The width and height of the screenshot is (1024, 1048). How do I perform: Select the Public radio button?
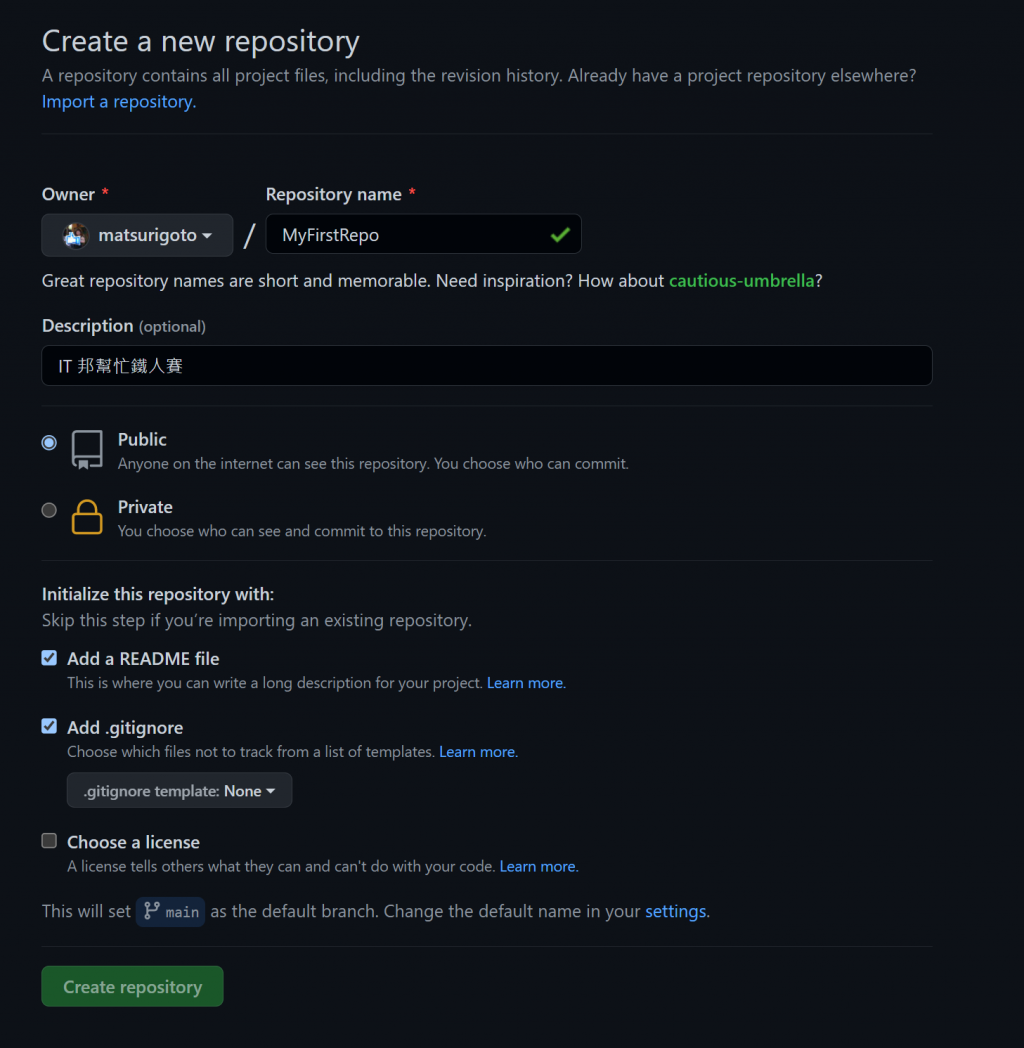point(49,442)
